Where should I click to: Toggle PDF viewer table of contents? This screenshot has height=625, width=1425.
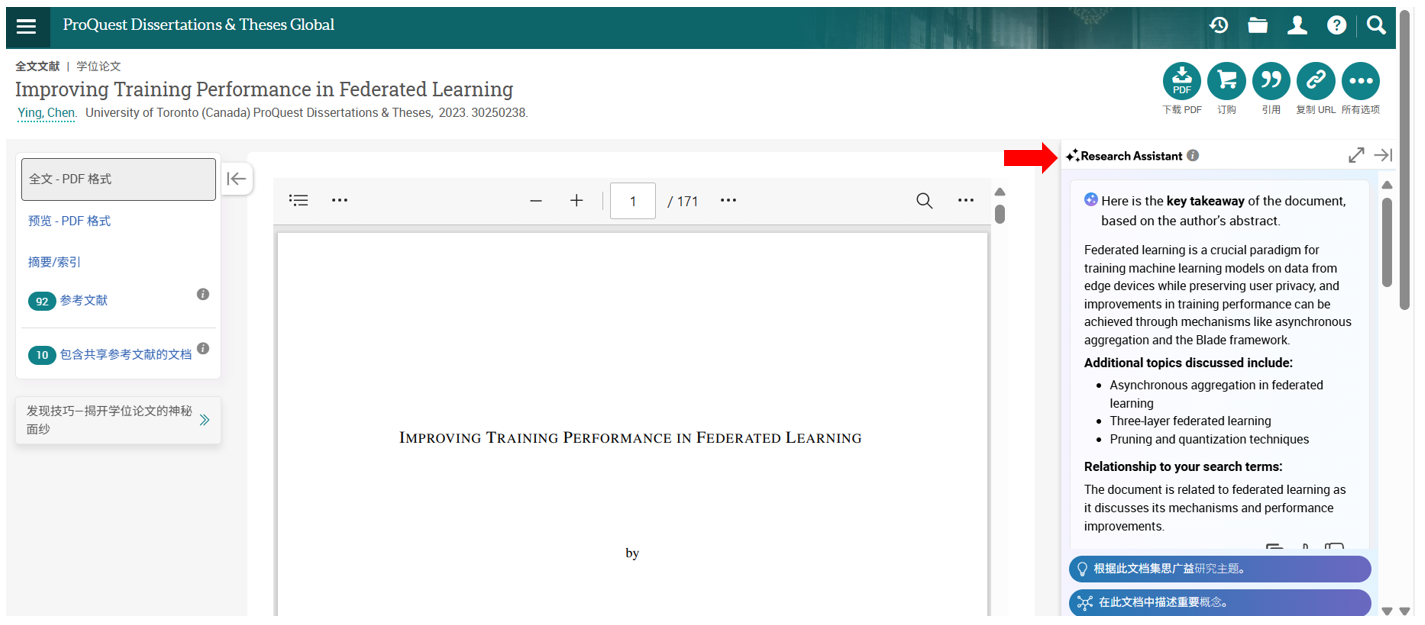tap(298, 200)
